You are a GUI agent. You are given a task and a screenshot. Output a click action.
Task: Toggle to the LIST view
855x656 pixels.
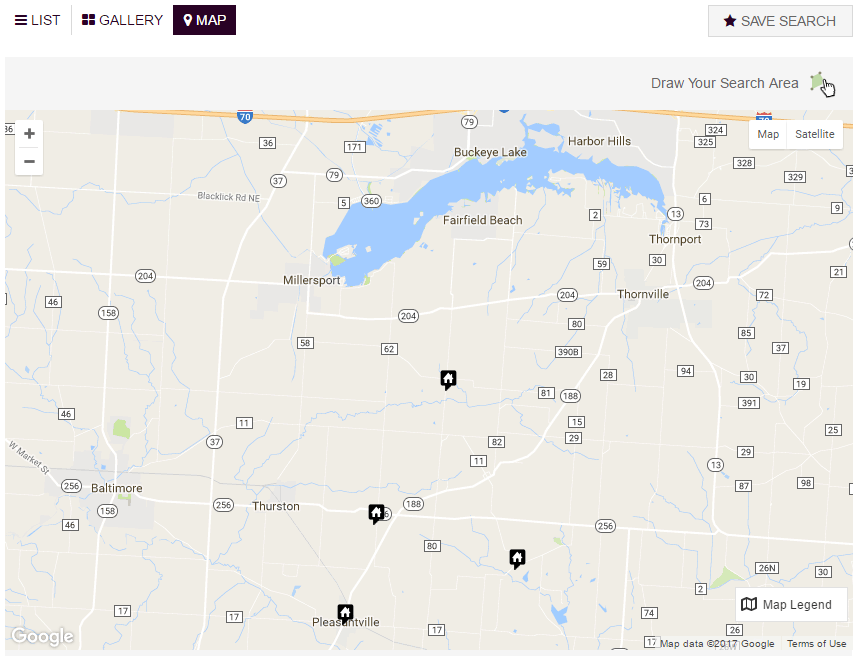pyautogui.click(x=37, y=19)
